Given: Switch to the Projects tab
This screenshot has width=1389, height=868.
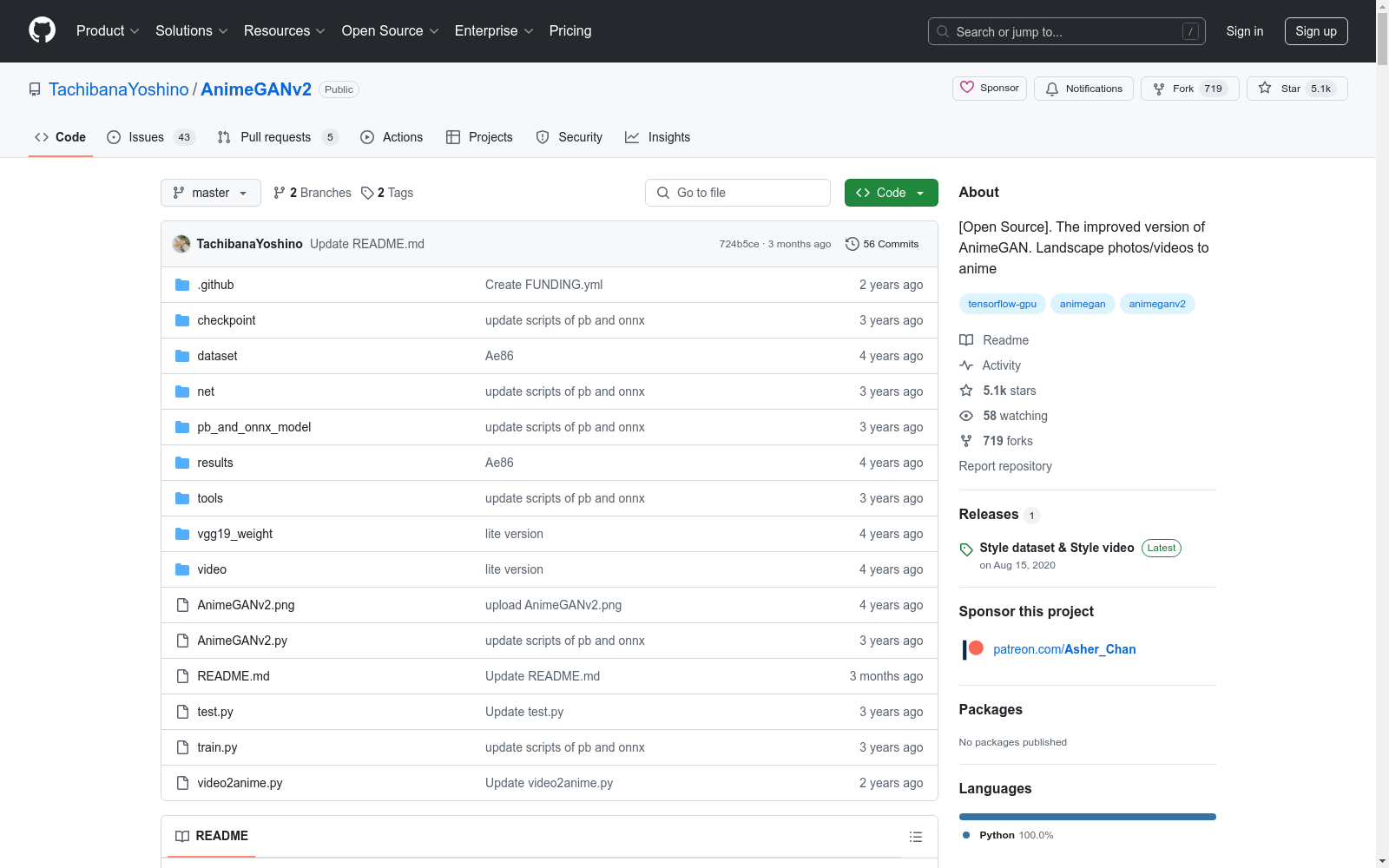Looking at the screenshot, I should point(479,137).
